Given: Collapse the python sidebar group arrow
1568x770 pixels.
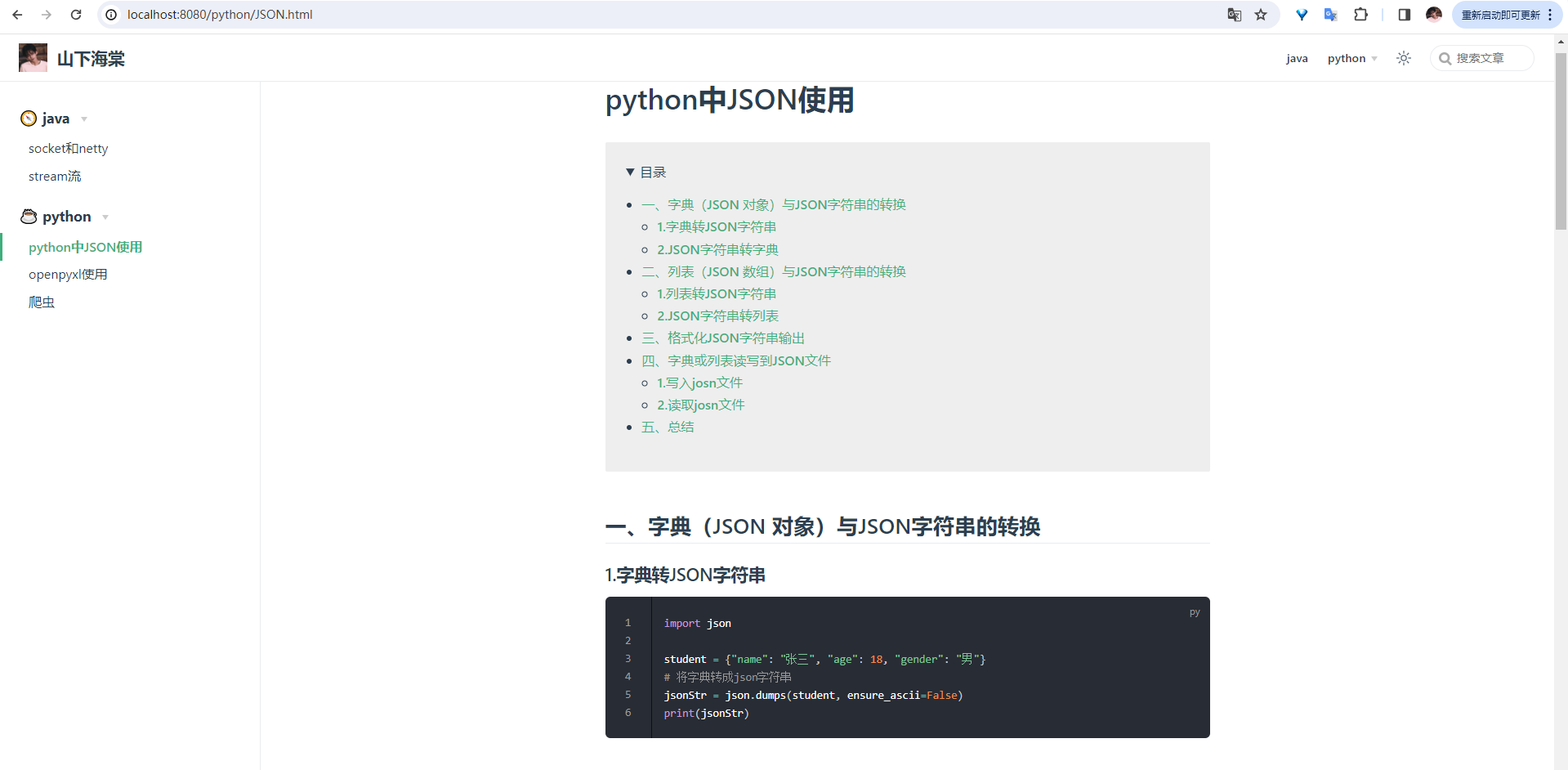Looking at the screenshot, I should [x=105, y=217].
